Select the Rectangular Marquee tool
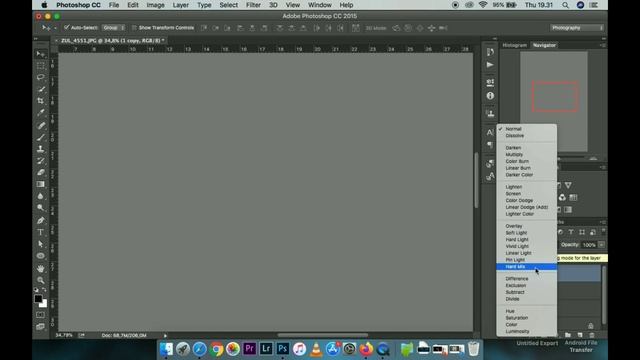640x360 pixels. (x=40, y=66)
